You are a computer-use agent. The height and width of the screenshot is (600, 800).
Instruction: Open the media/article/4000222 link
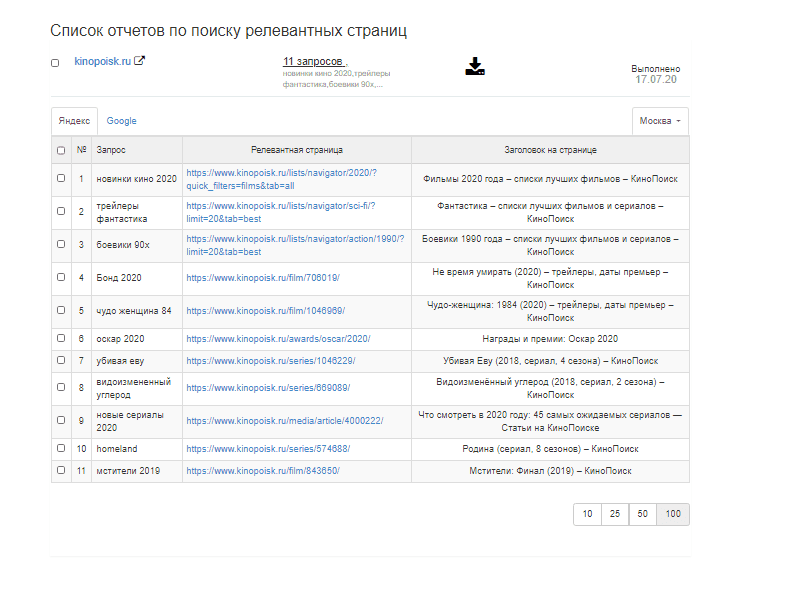(x=285, y=421)
